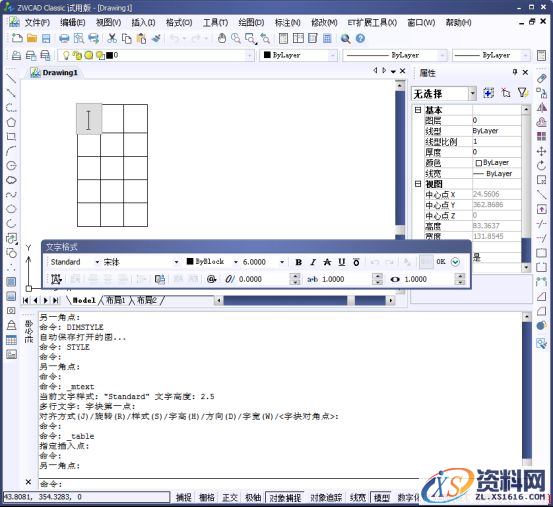The image size is (553, 507).
Task: Open the Help question mark icon
Action: click(x=360, y=38)
